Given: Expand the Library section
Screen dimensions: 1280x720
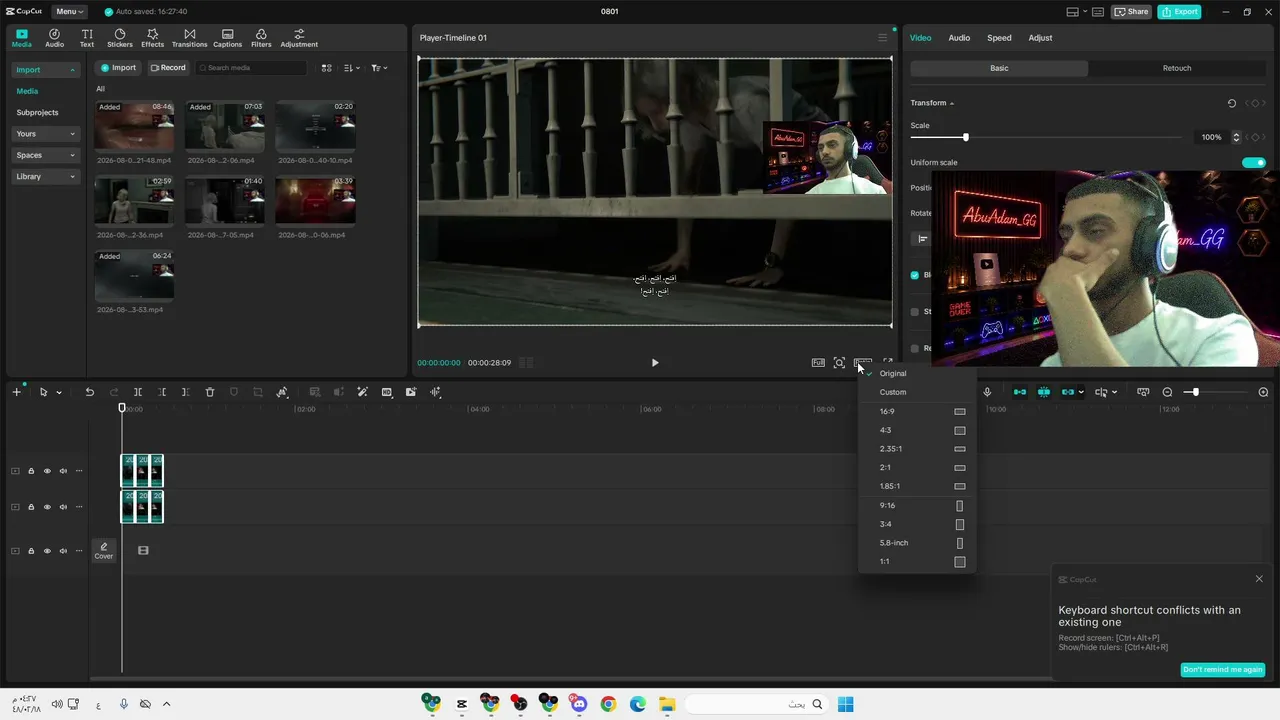Looking at the screenshot, I should coord(45,177).
